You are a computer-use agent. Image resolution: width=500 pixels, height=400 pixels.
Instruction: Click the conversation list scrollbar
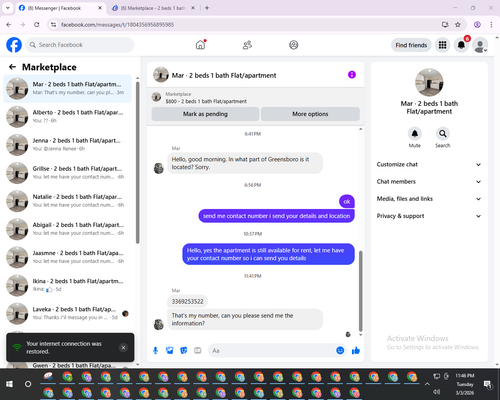[x=137, y=163]
